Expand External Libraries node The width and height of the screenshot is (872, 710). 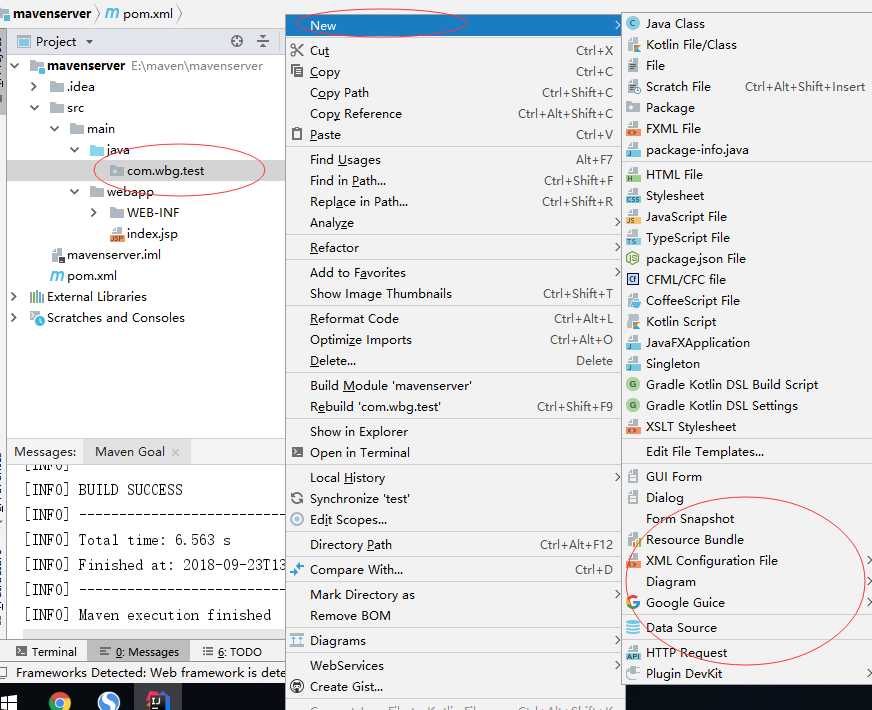point(14,297)
